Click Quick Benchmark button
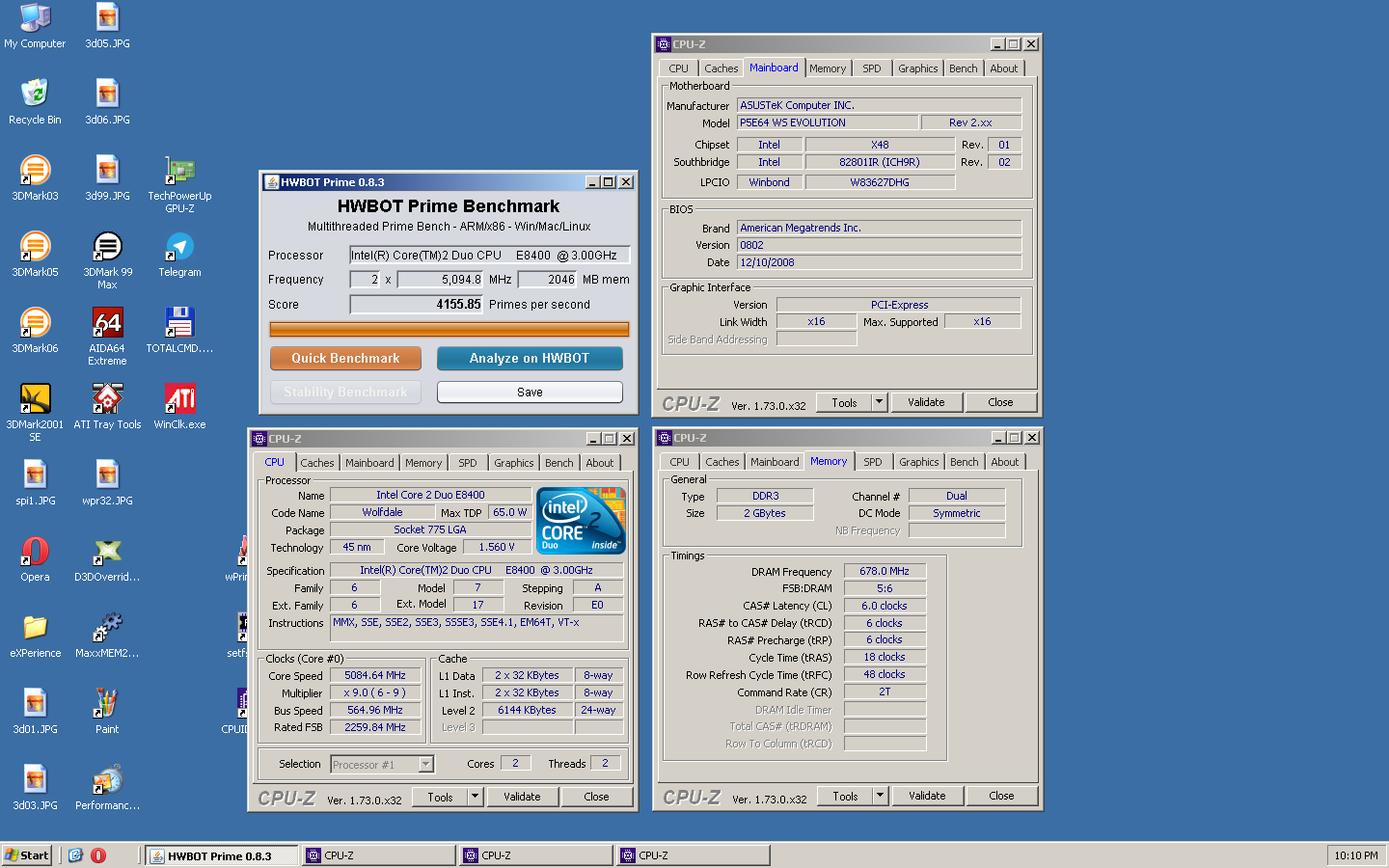The image size is (1389, 868). click(x=345, y=358)
